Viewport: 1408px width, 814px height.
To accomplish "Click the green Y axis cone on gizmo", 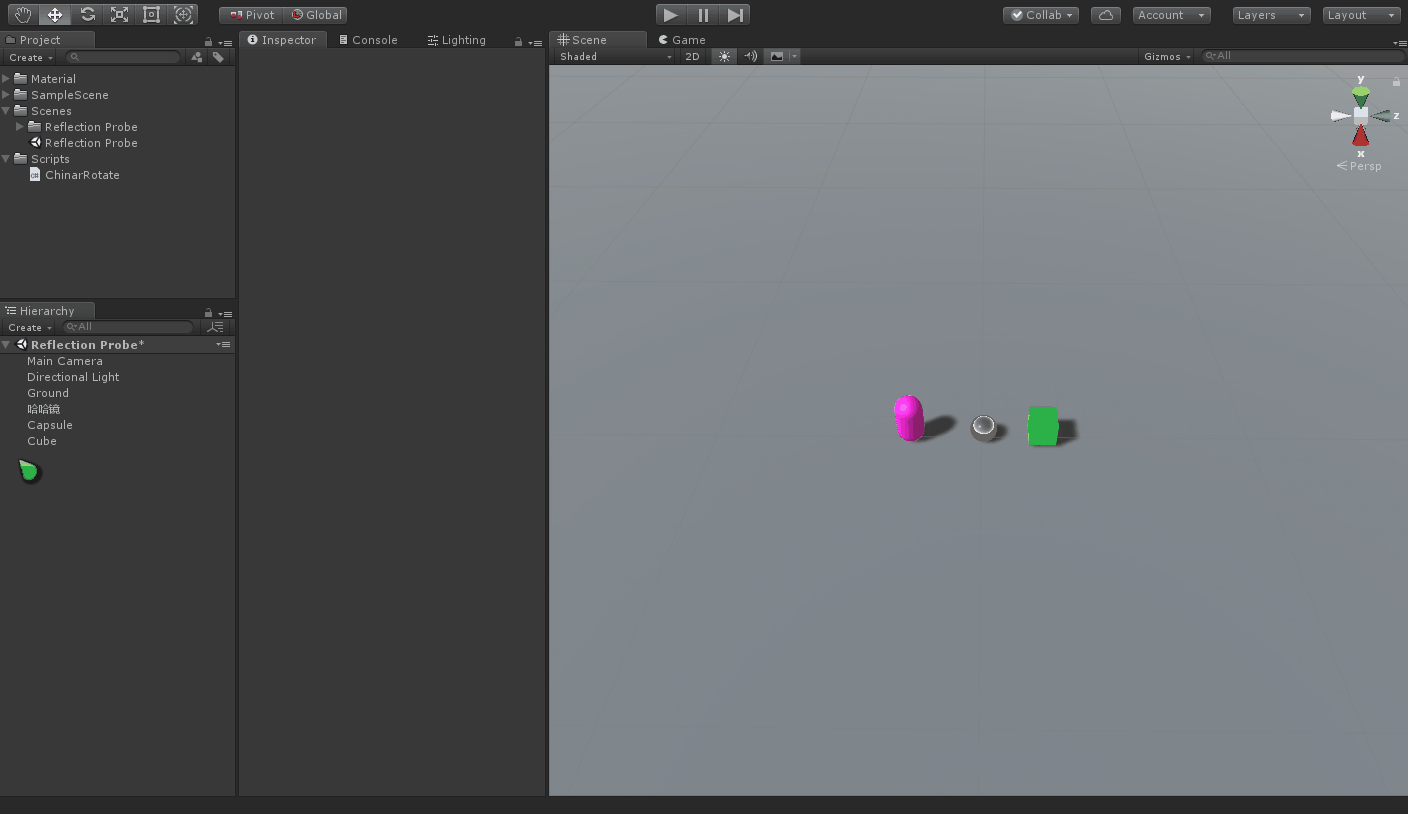I will pyautogui.click(x=1361, y=96).
